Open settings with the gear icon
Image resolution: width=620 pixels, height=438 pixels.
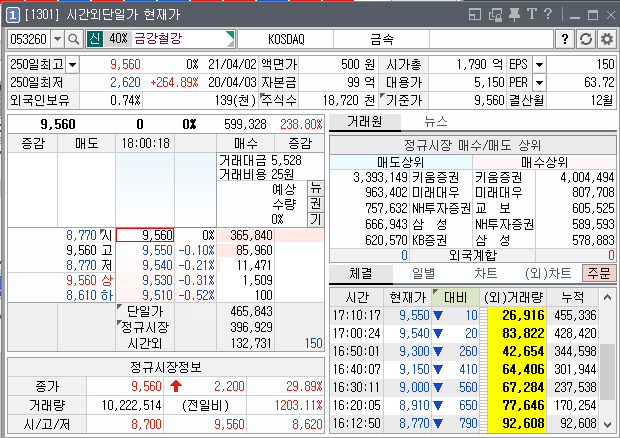[606, 38]
